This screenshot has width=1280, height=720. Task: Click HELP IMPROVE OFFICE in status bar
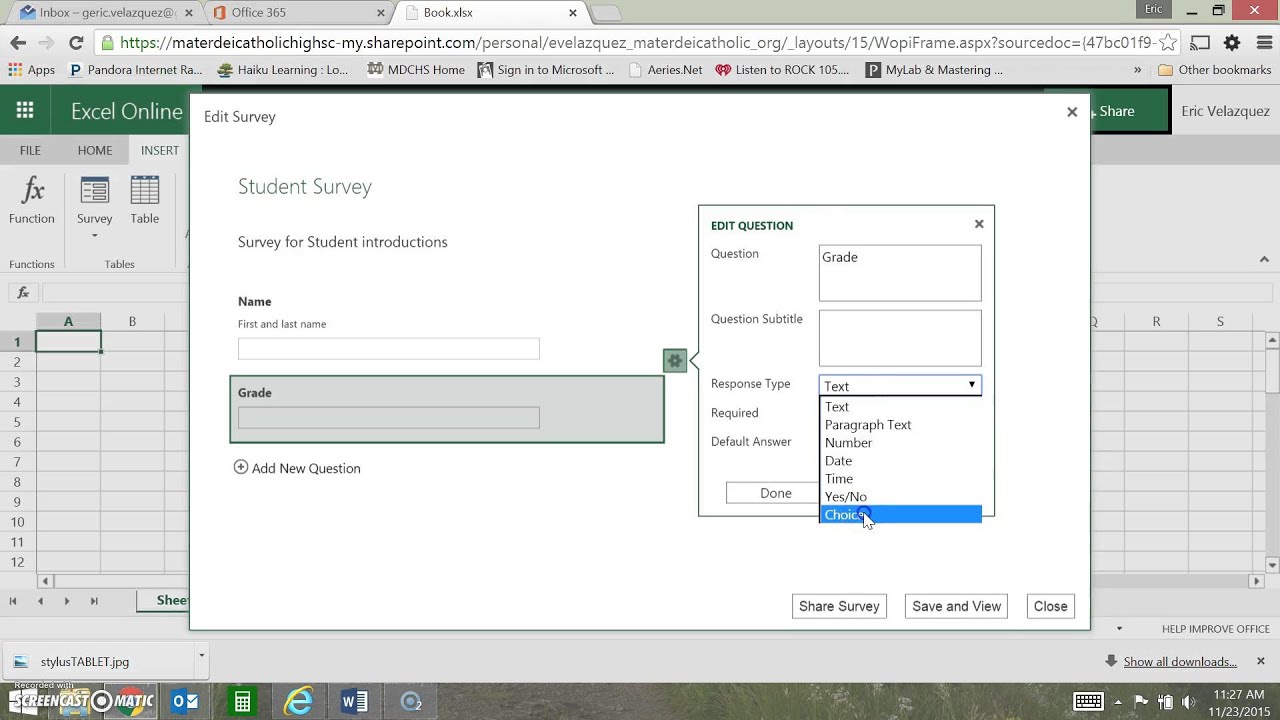pos(1215,629)
